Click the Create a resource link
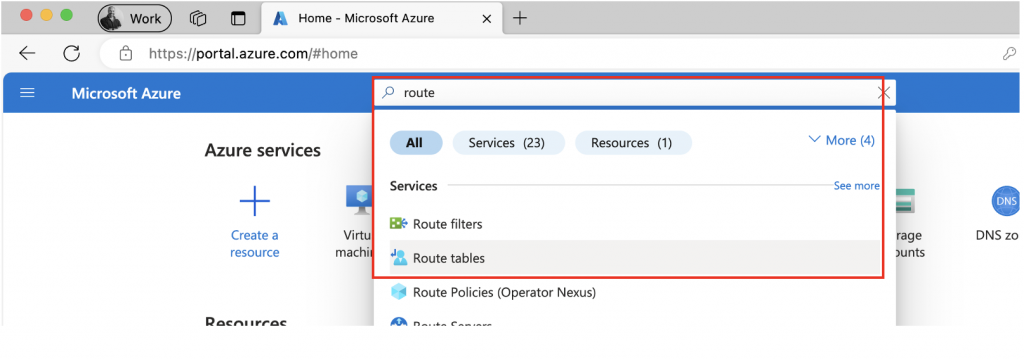Image resolution: width=1024 pixels, height=360 pixels. click(255, 244)
